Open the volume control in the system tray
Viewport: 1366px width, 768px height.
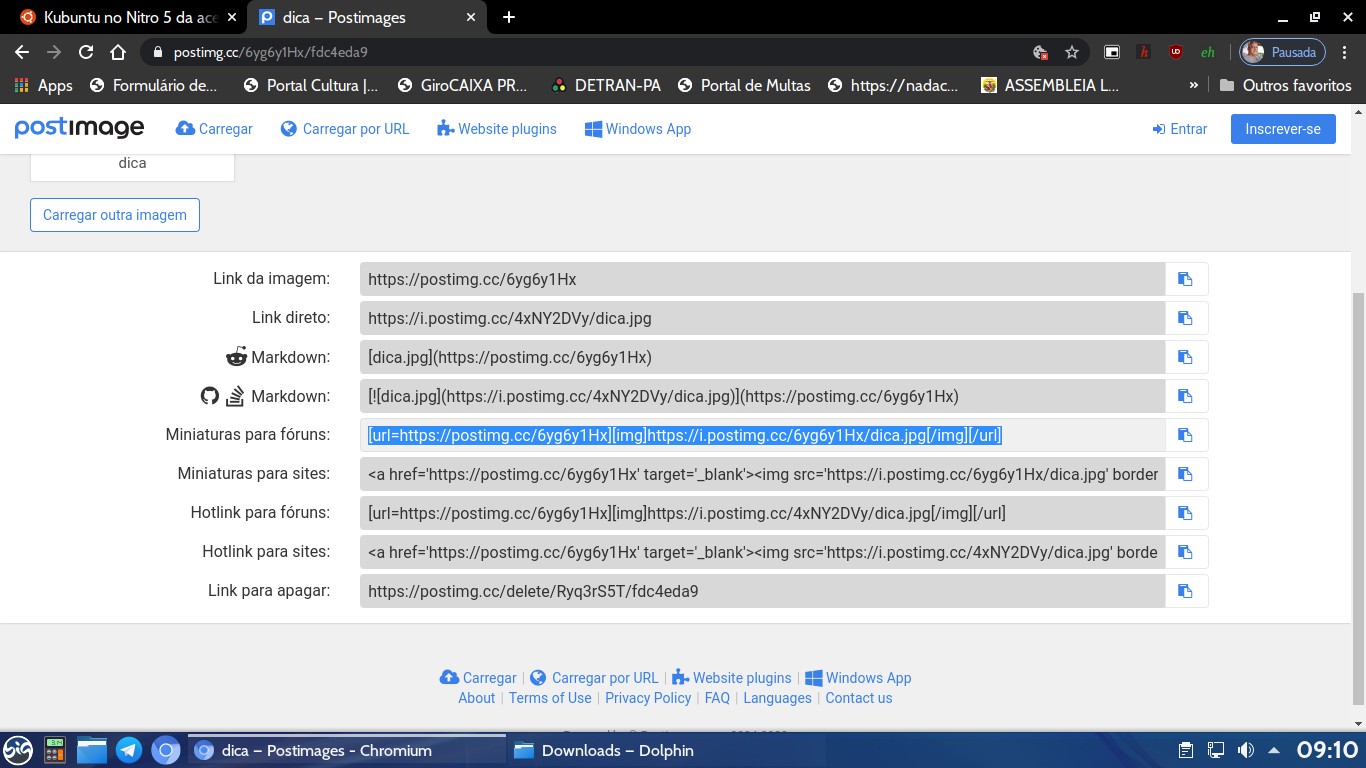1245,750
